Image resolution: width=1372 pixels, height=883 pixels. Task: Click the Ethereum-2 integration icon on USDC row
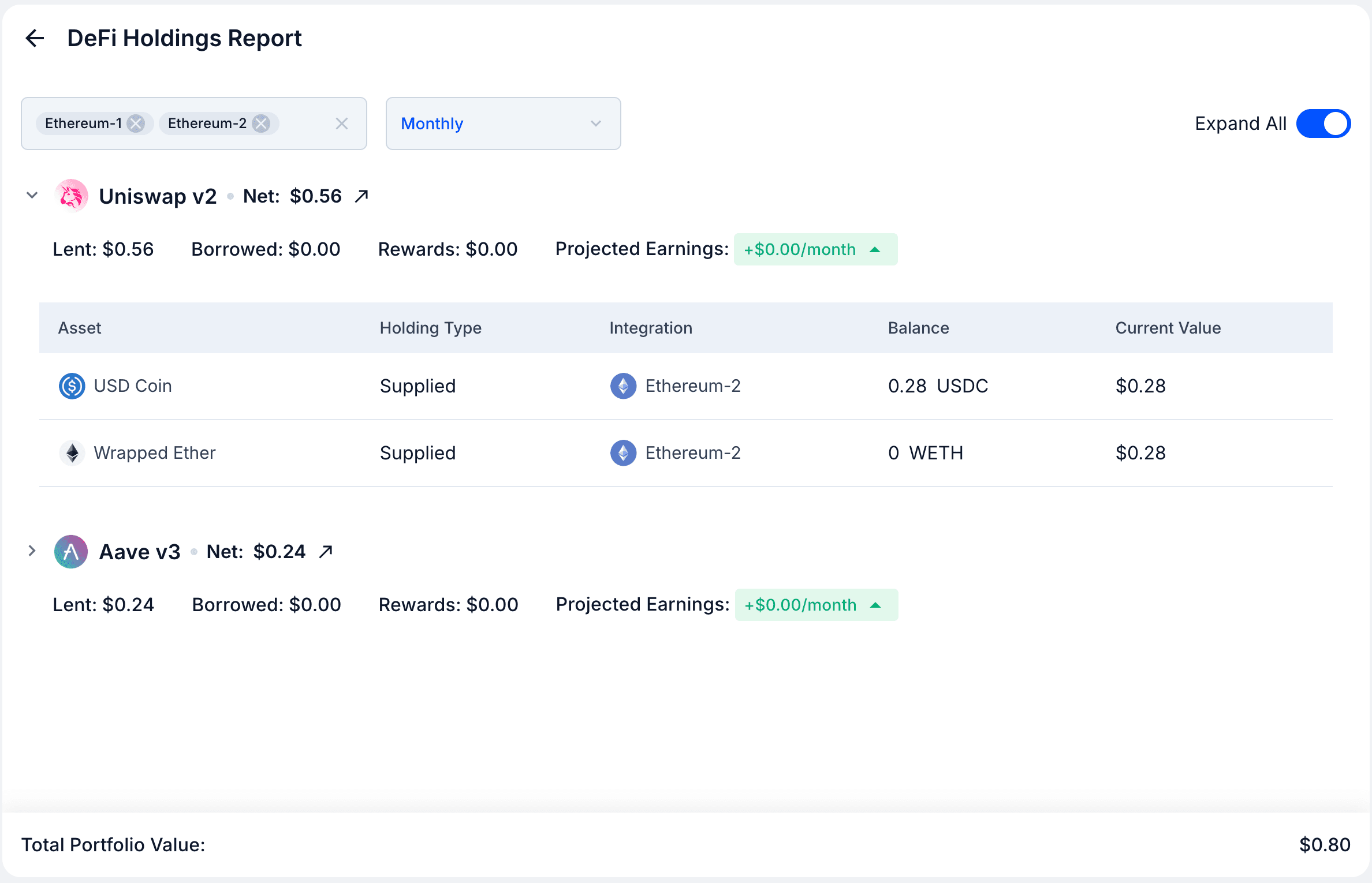622,386
